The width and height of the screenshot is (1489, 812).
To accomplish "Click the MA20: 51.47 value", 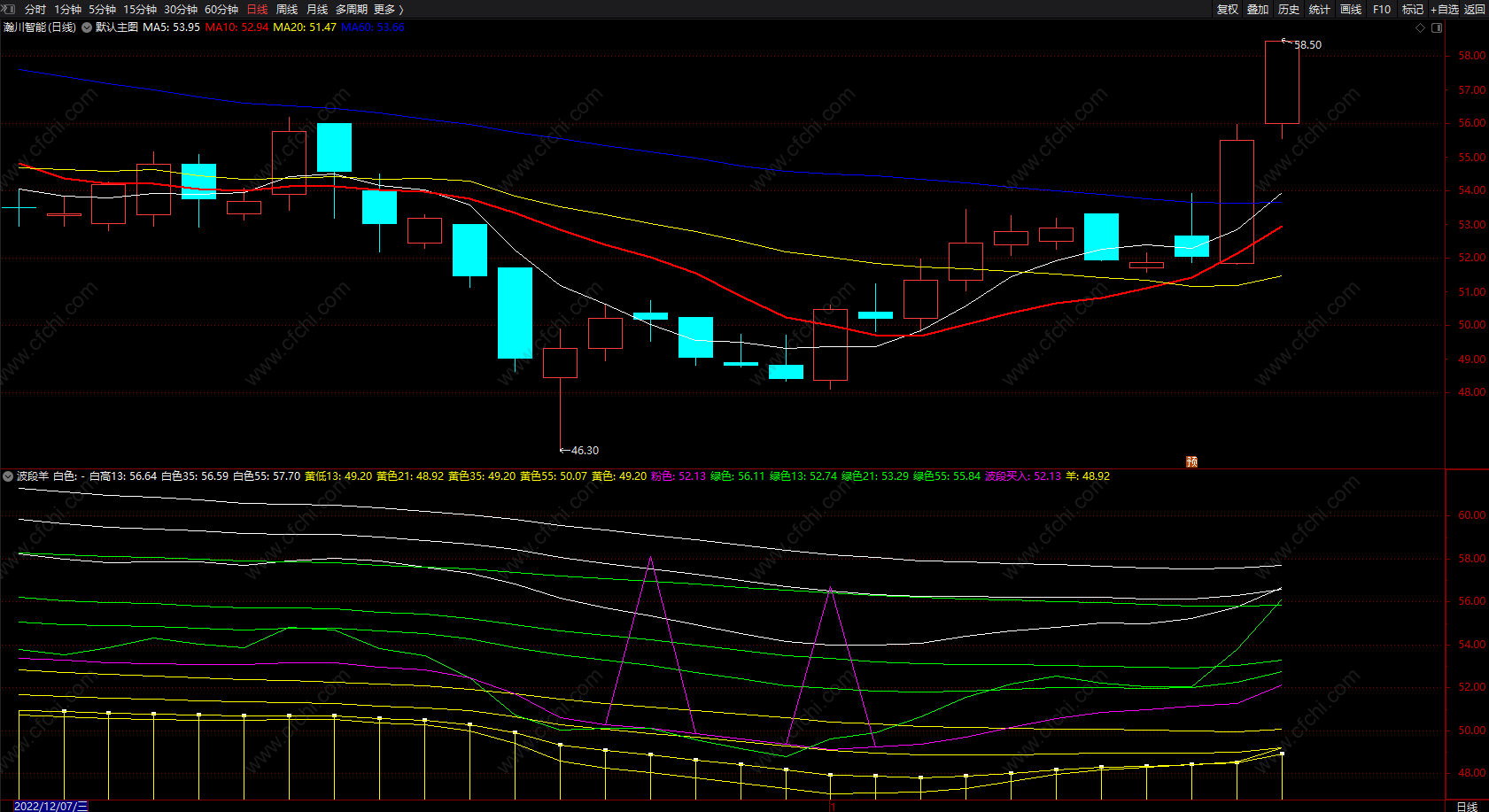I will (x=305, y=27).
